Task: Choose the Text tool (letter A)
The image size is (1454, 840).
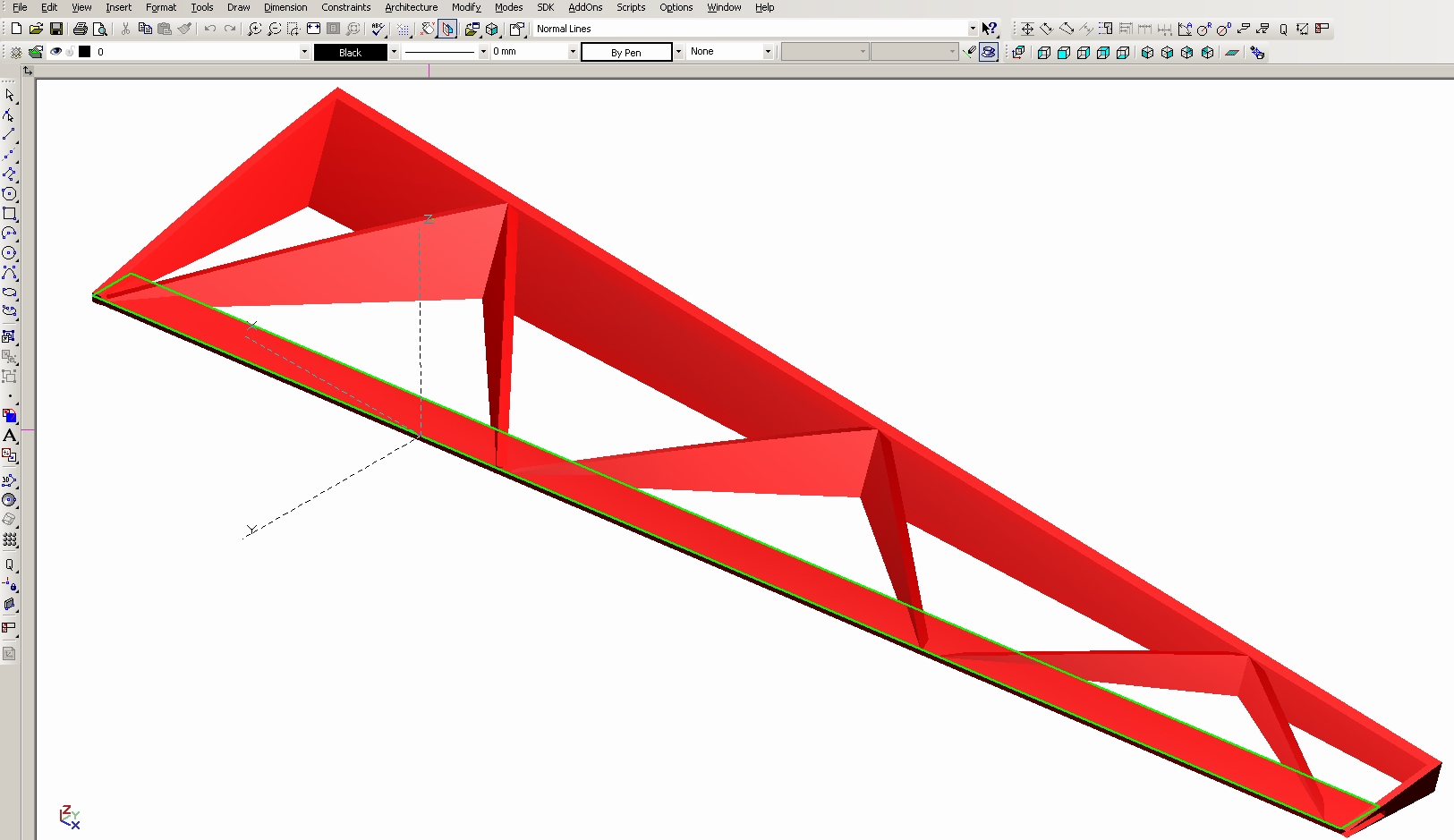Action: tap(10, 436)
